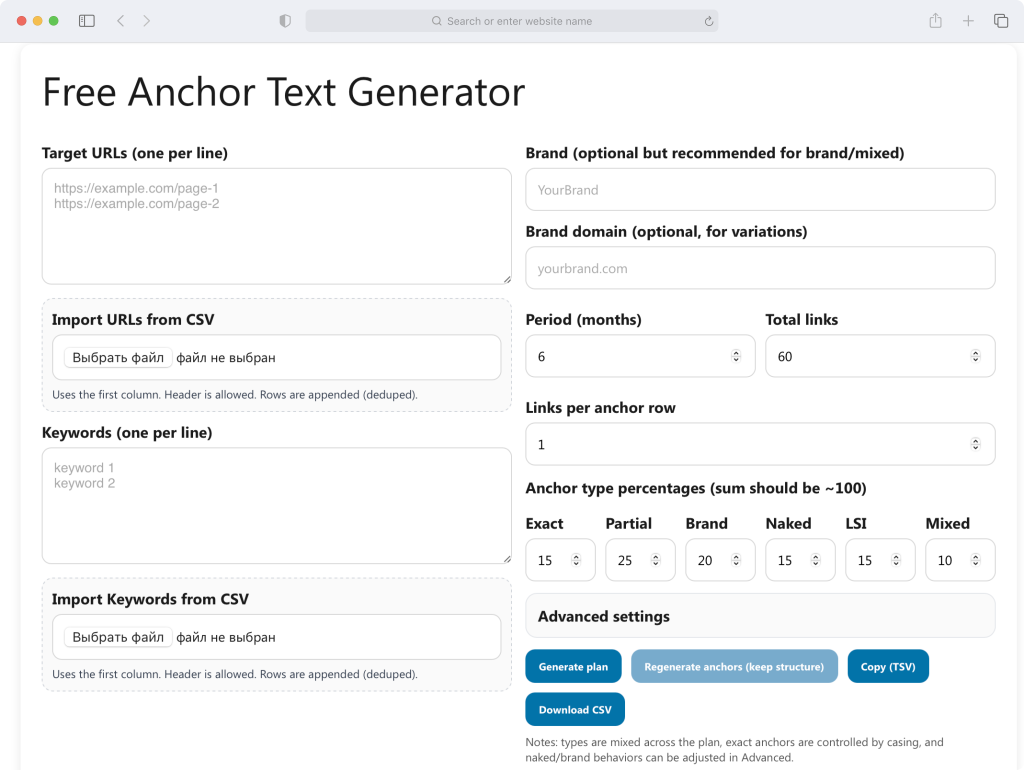Click the Safari address search bar

pyautogui.click(x=512, y=21)
